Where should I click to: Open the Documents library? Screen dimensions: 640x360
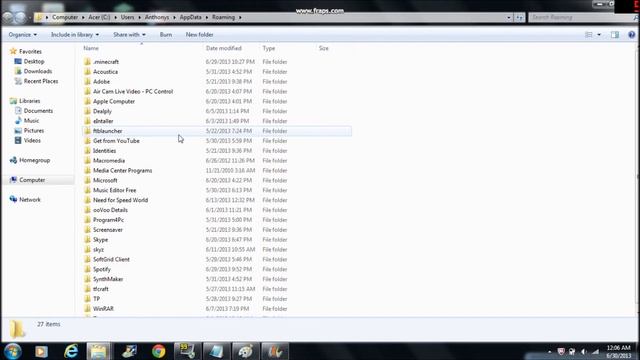(38, 111)
